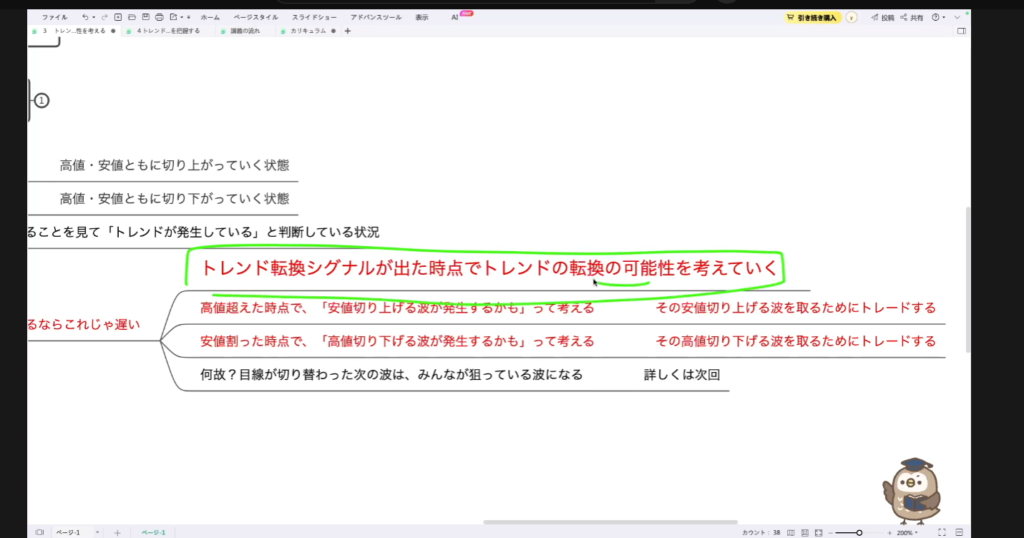Click the Open folder icon
The height and width of the screenshot is (538, 1024).
pos(133,17)
